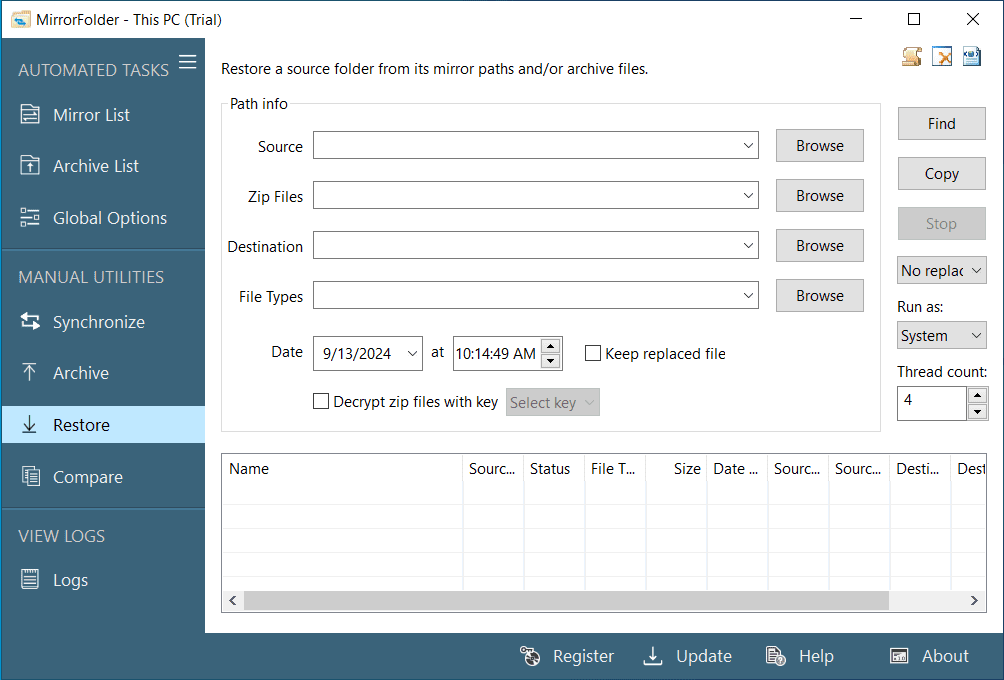Viewport: 1004px width, 680px height.
Task: Open the Archive List panel
Action: pyautogui.click(x=102, y=166)
